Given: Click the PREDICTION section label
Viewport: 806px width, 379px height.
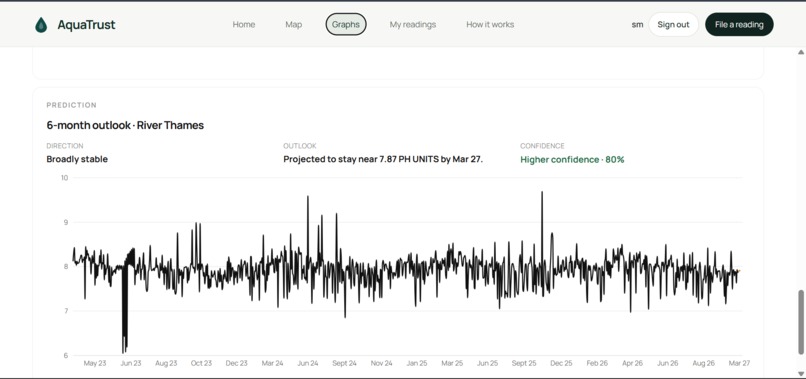Looking at the screenshot, I should pos(71,105).
